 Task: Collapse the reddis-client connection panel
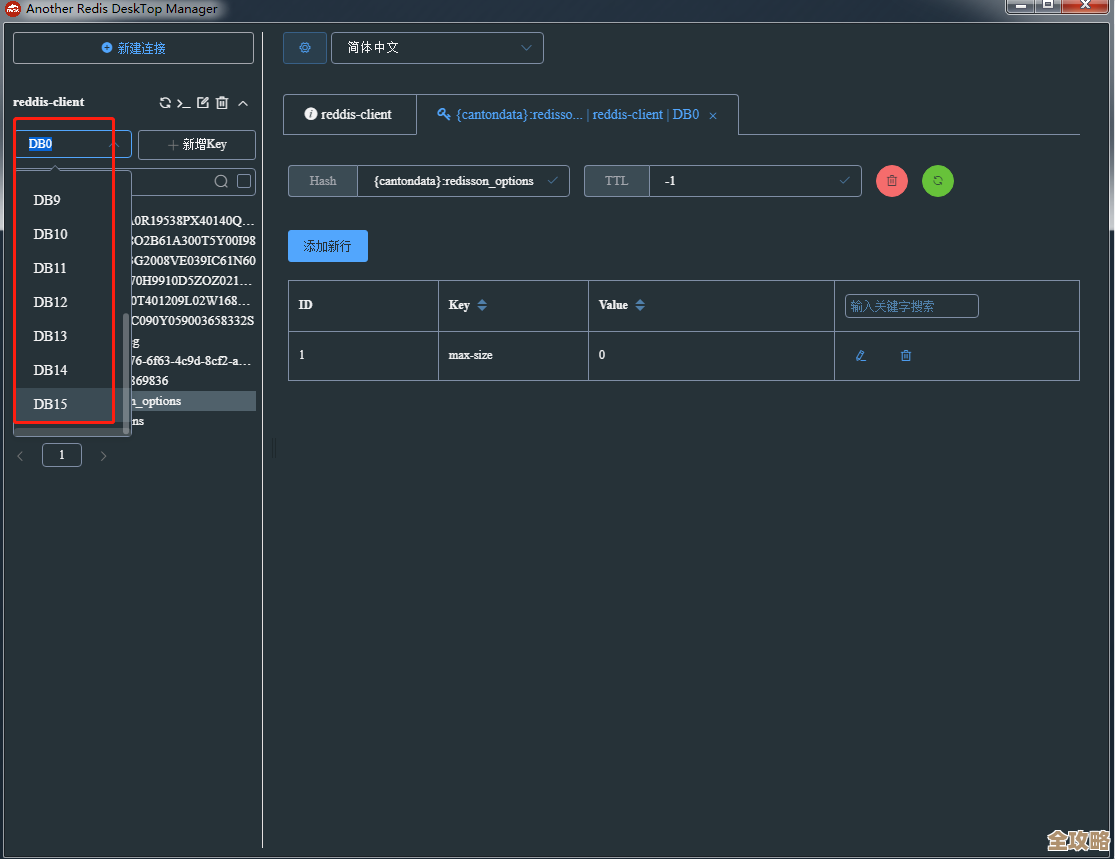coord(243,103)
